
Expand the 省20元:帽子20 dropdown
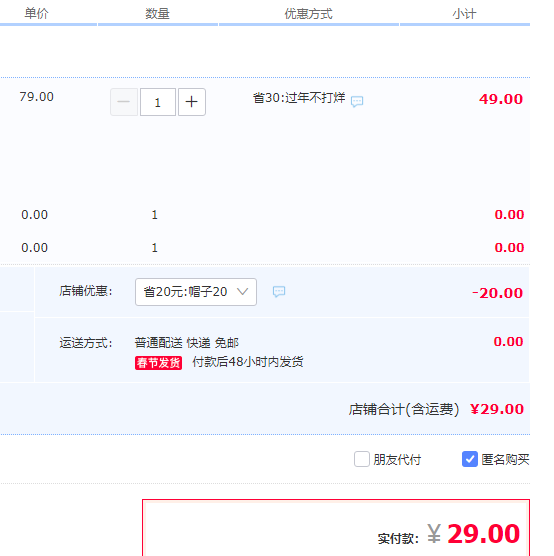[196, 292]
